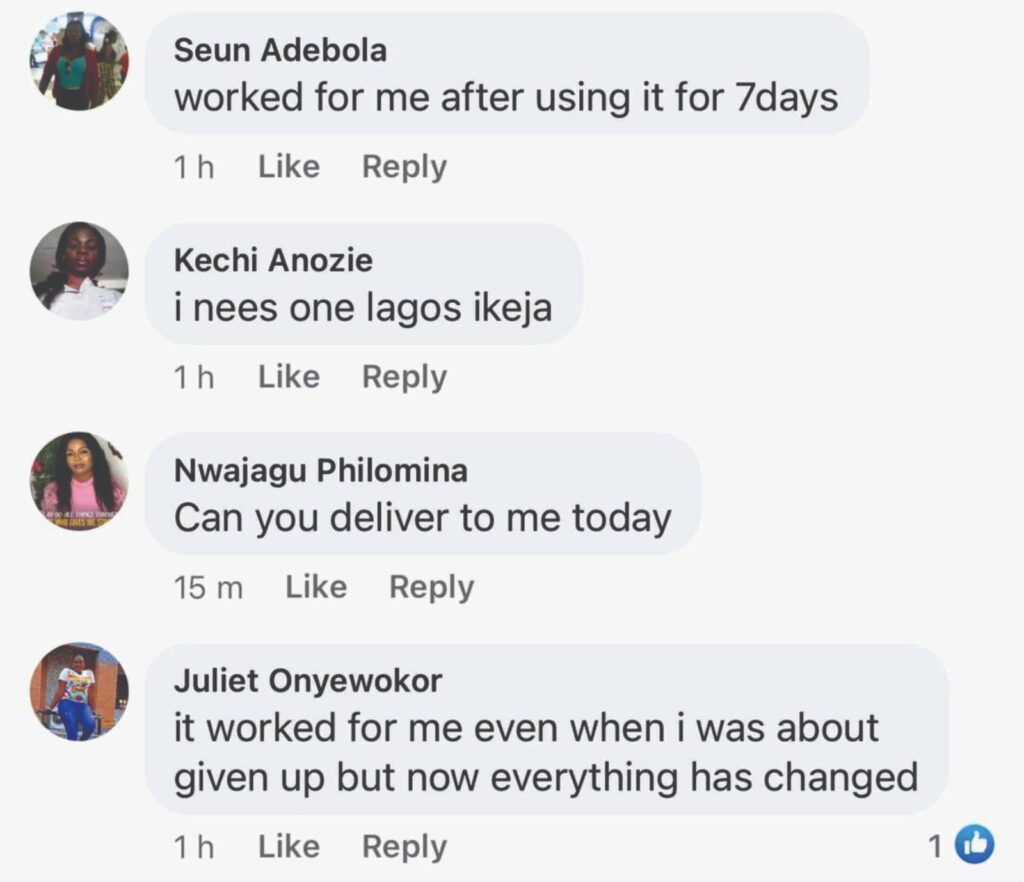Viewport: 1024px width, 882px height.
Task: Open Nwajagu Philomina's profile picture
Action: [x=79, y=481]
